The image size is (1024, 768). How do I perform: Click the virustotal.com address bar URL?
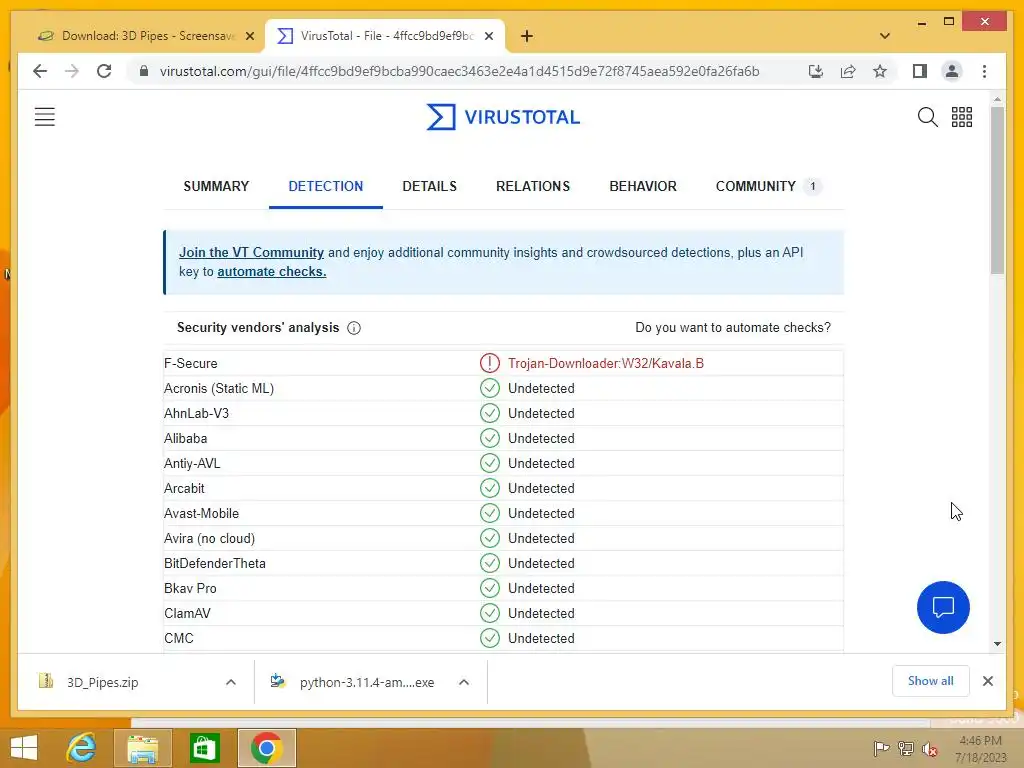click(x=459, y=71)
